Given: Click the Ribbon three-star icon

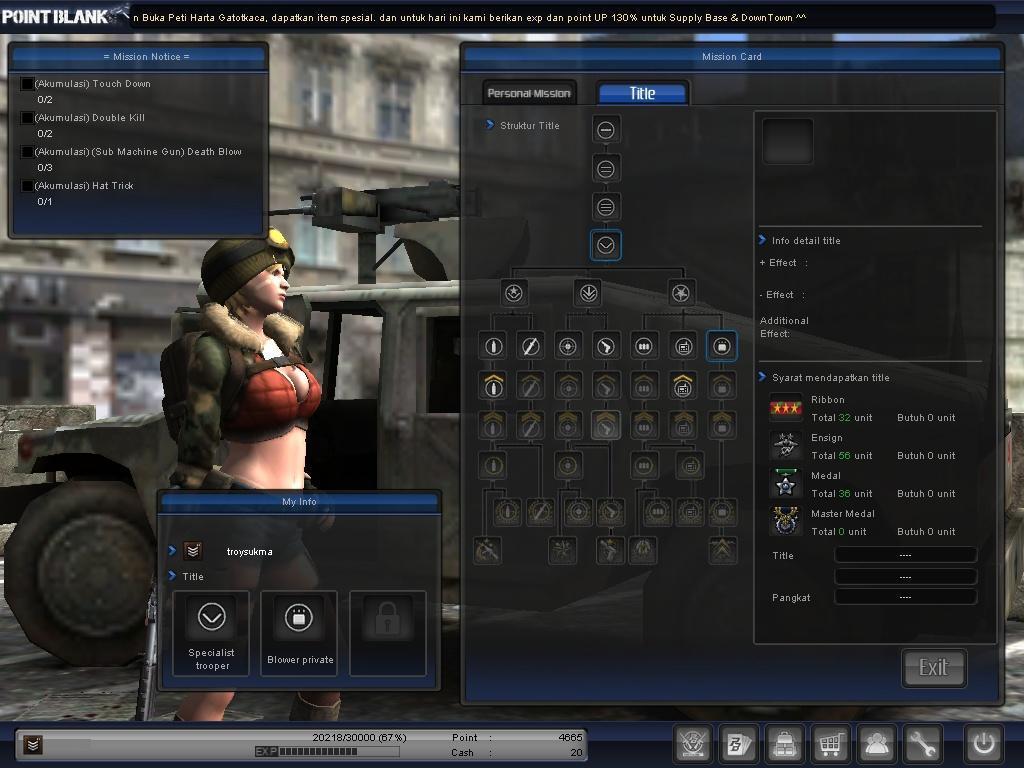Looking at the screenshot, I should click(x=785, y=408).
